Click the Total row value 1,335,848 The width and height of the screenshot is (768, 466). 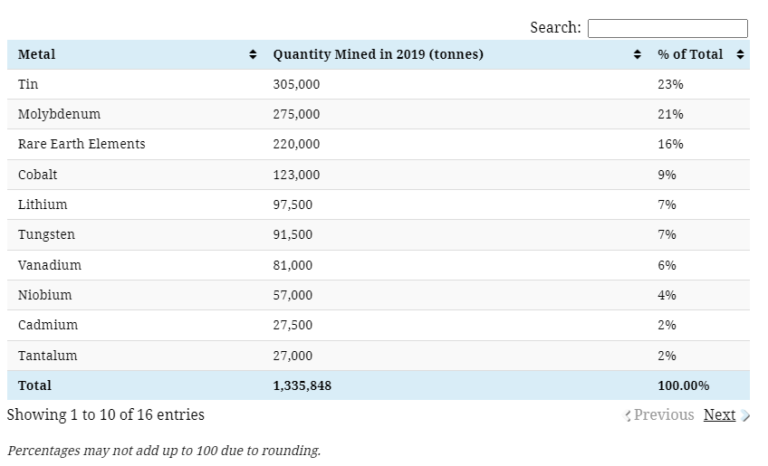302,385
